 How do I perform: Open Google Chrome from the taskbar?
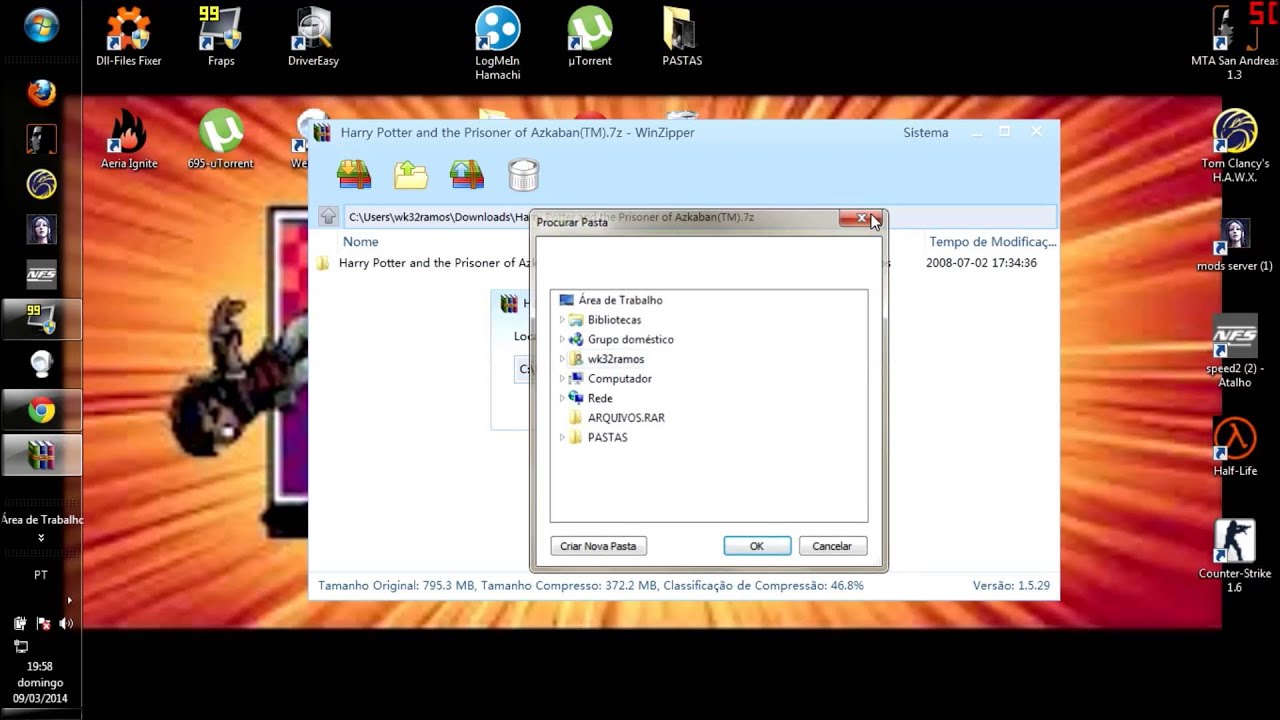[41, 410]
